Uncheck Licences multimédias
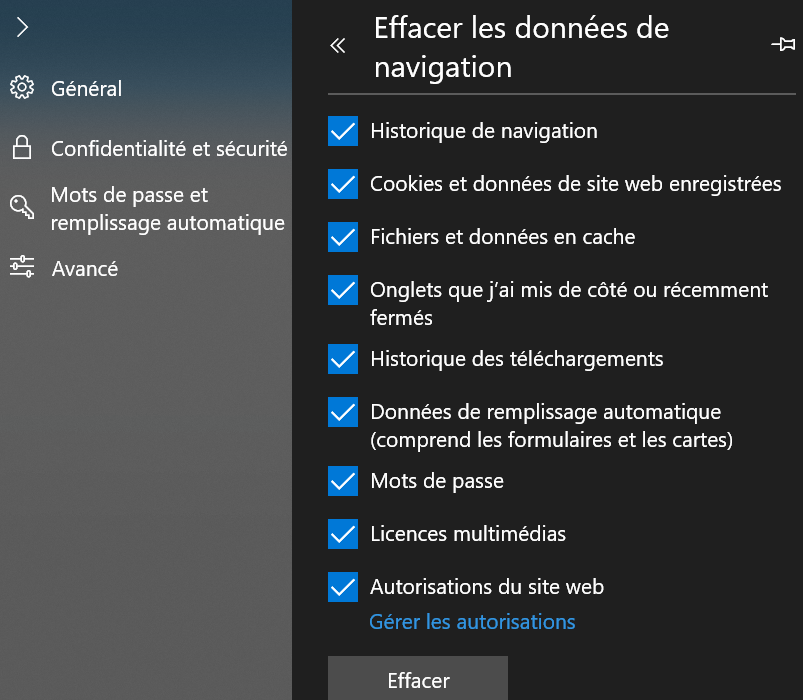The height and width of the screenshot is (700, 803). [343, 534]
